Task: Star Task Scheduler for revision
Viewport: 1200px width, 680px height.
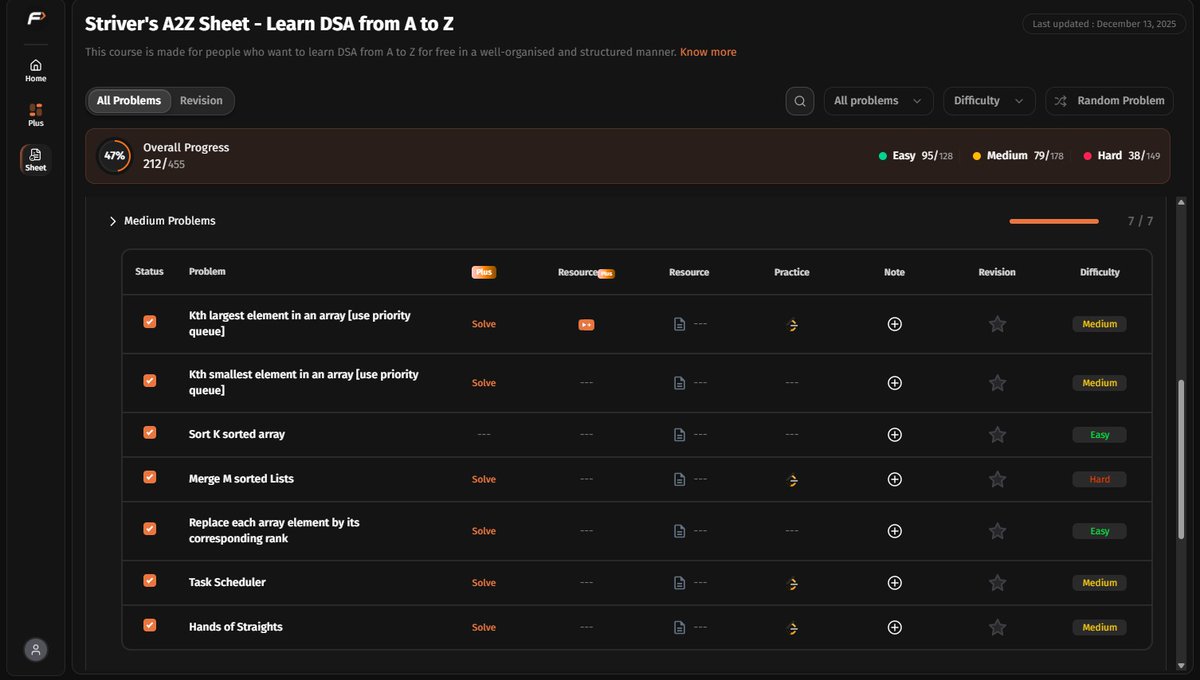Action: tap(997, 583)
